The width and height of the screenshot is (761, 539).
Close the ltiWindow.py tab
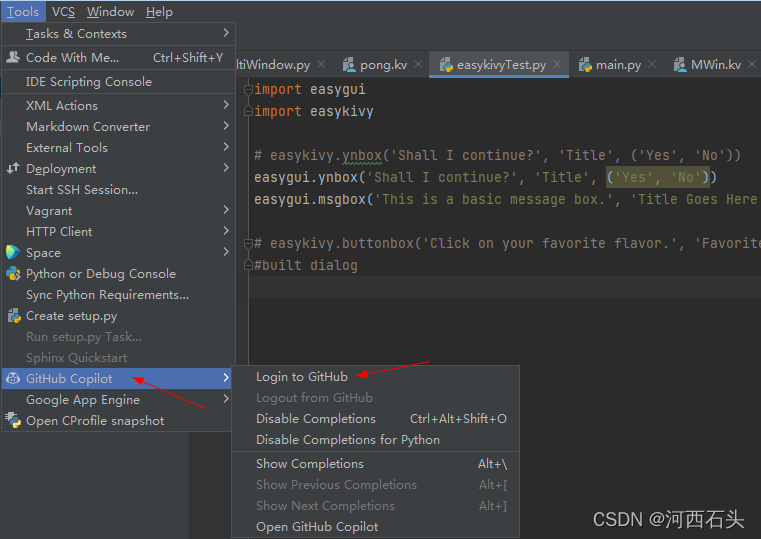click(321, 64)
